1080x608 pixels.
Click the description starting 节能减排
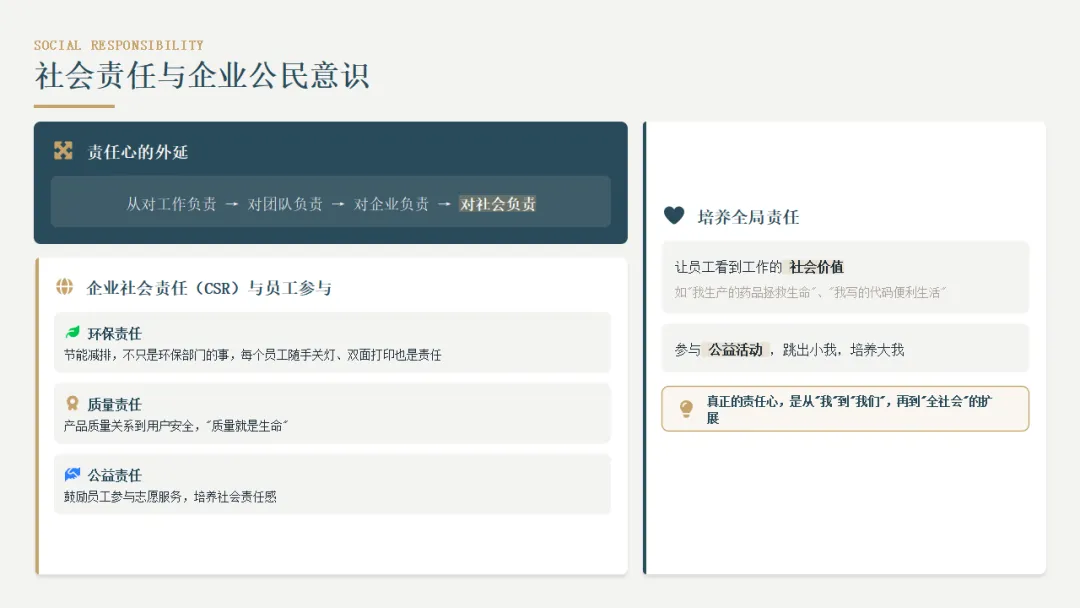tap(253, 355)
